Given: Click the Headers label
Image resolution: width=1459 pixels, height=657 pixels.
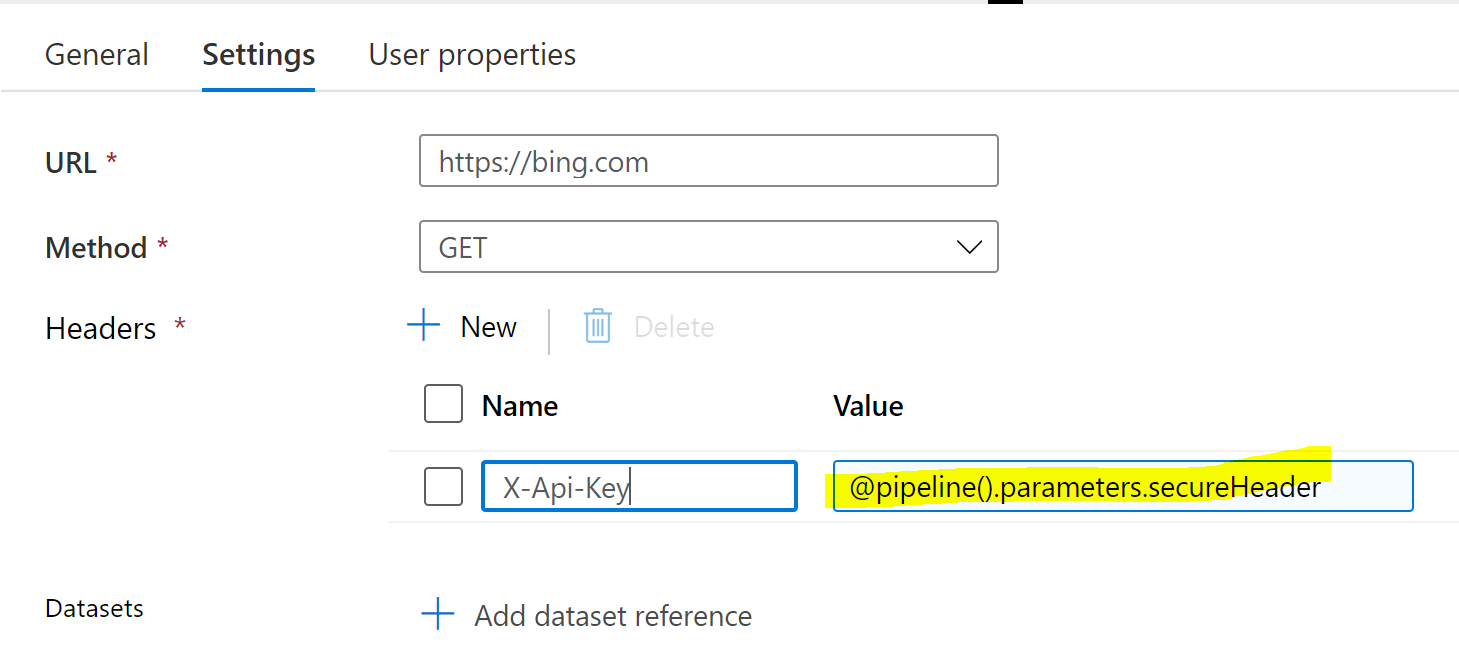Looking at the screenshot, I should (x=101, y=328).
